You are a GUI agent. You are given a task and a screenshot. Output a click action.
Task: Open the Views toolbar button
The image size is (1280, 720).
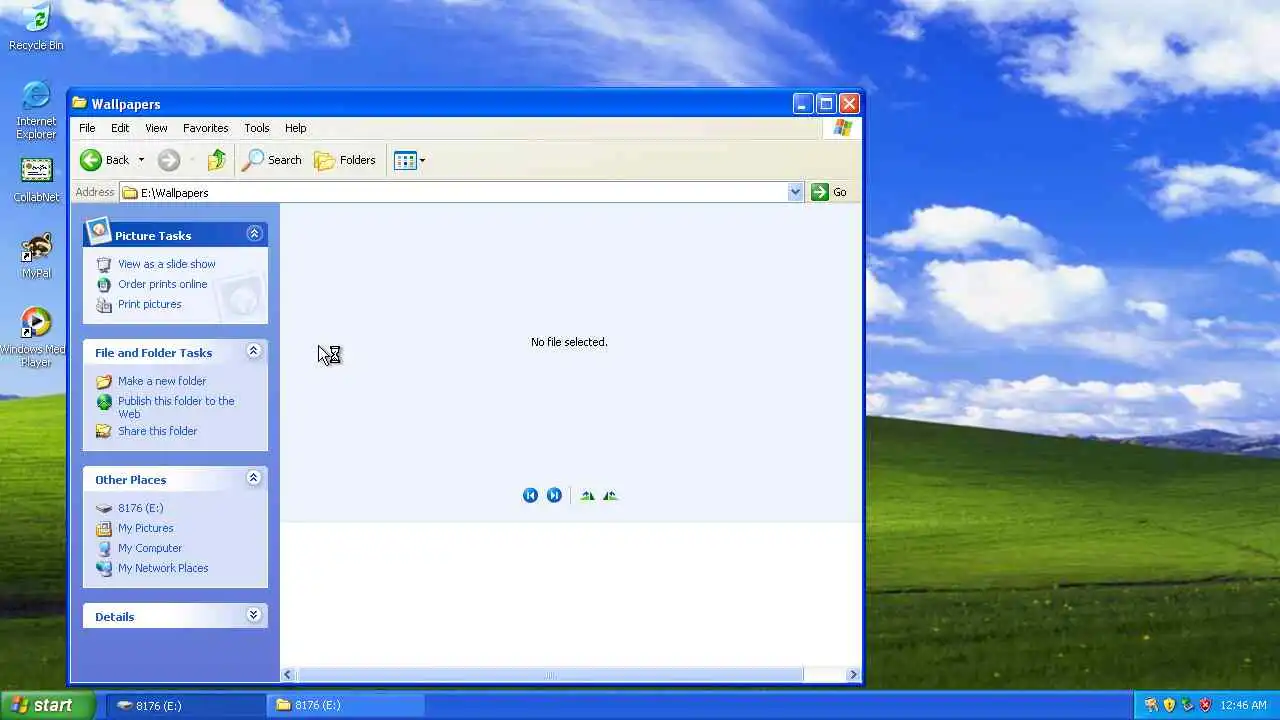click(409, 160)
